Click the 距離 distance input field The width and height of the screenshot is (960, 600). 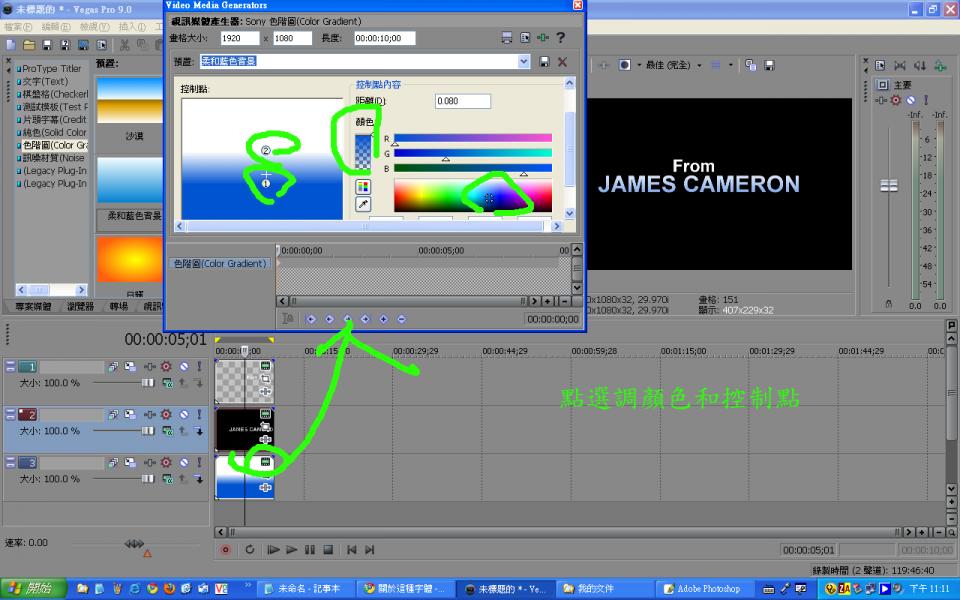coord(463,101)
